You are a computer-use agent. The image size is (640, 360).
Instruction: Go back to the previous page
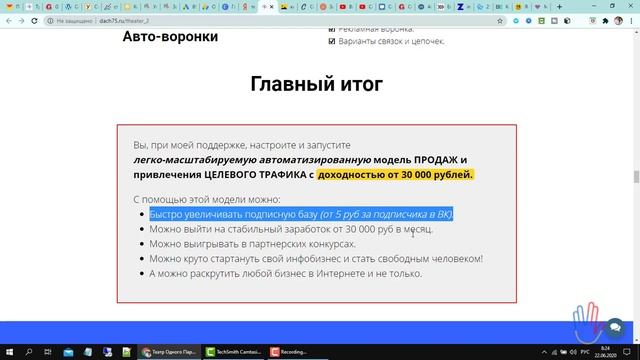click(9, 21)
